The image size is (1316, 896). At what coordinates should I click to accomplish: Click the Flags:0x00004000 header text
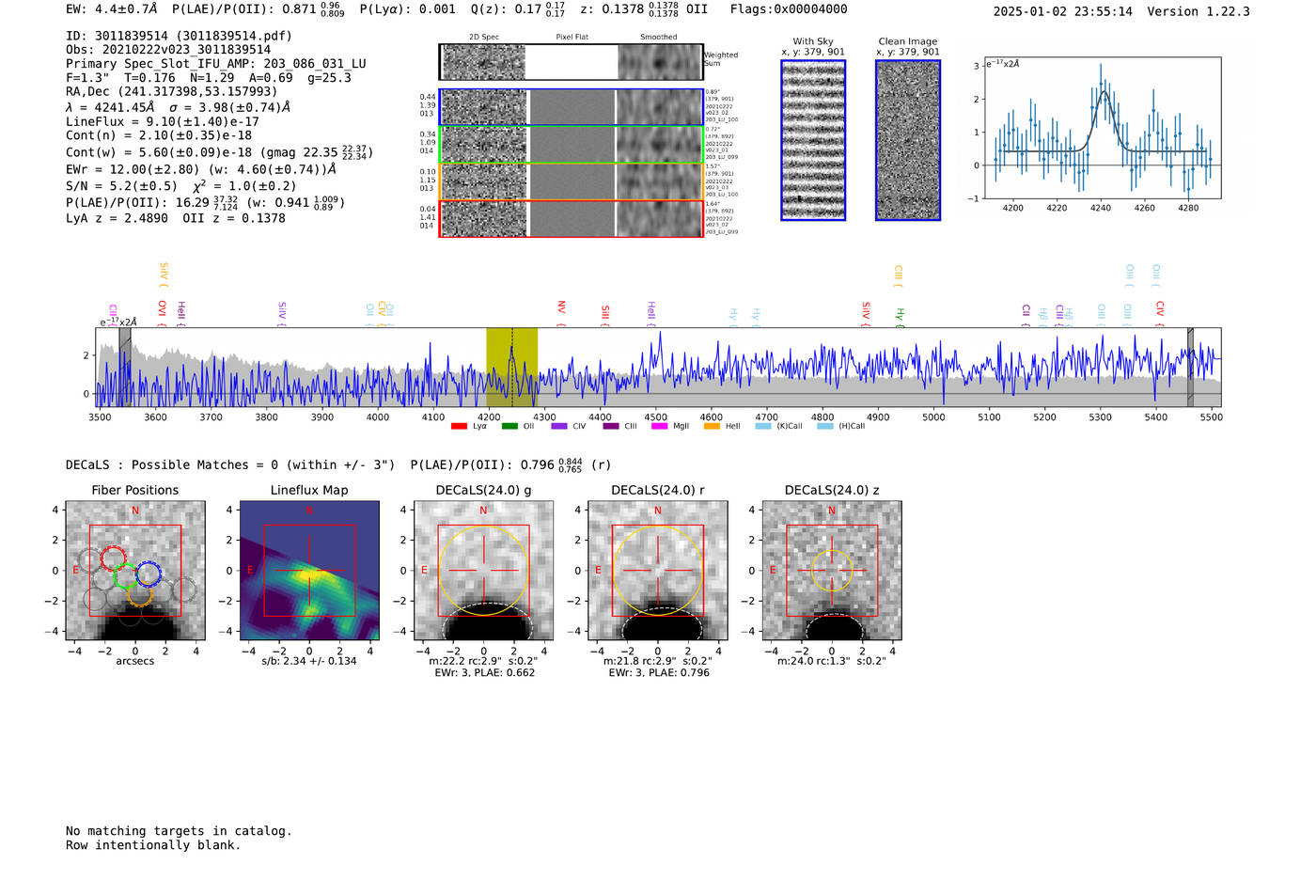(x=789, y=9)
